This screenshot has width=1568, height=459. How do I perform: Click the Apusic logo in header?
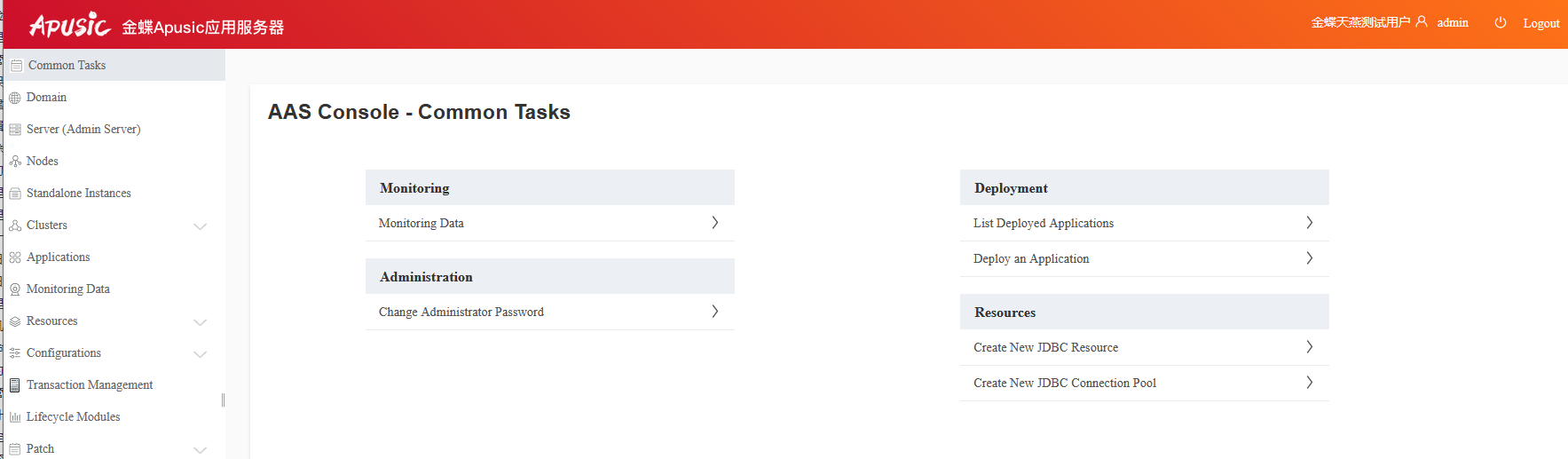pyautogui.click(x=70, y=25)
